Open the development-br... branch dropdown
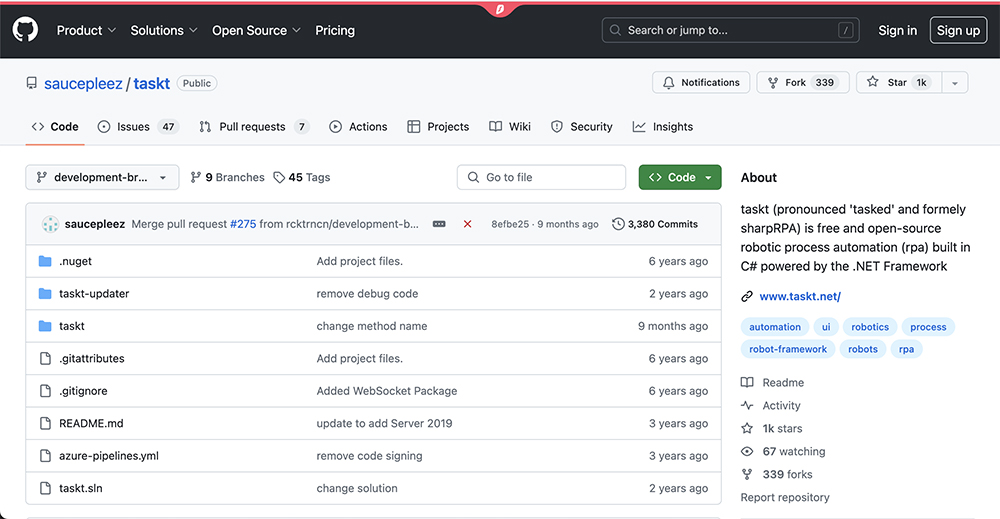Image resolution: width=1000 pixels, height=519 pixels. [102, 177]
